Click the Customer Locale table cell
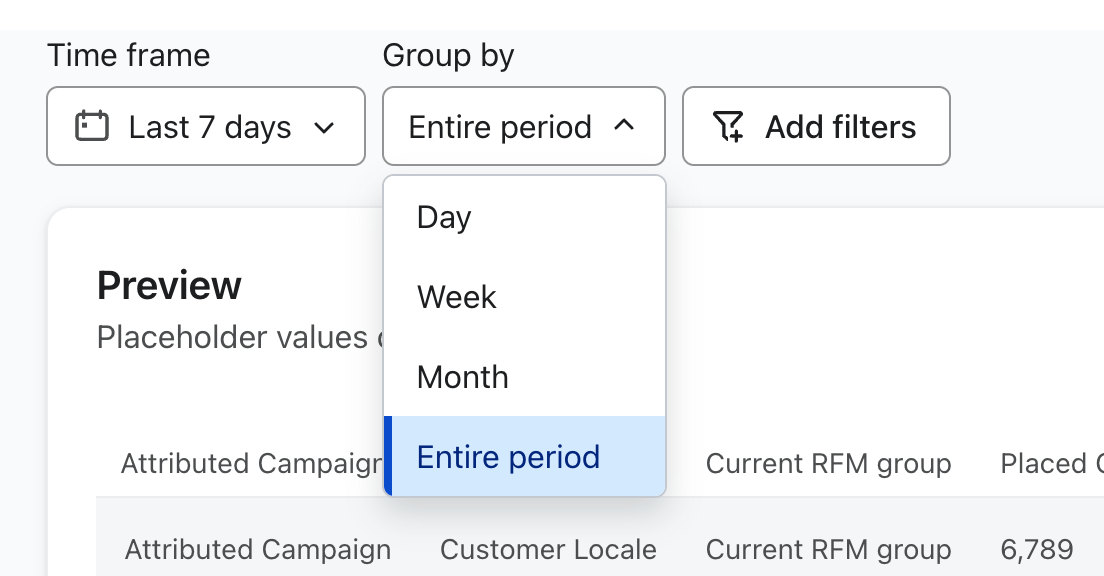 [548, 550]
